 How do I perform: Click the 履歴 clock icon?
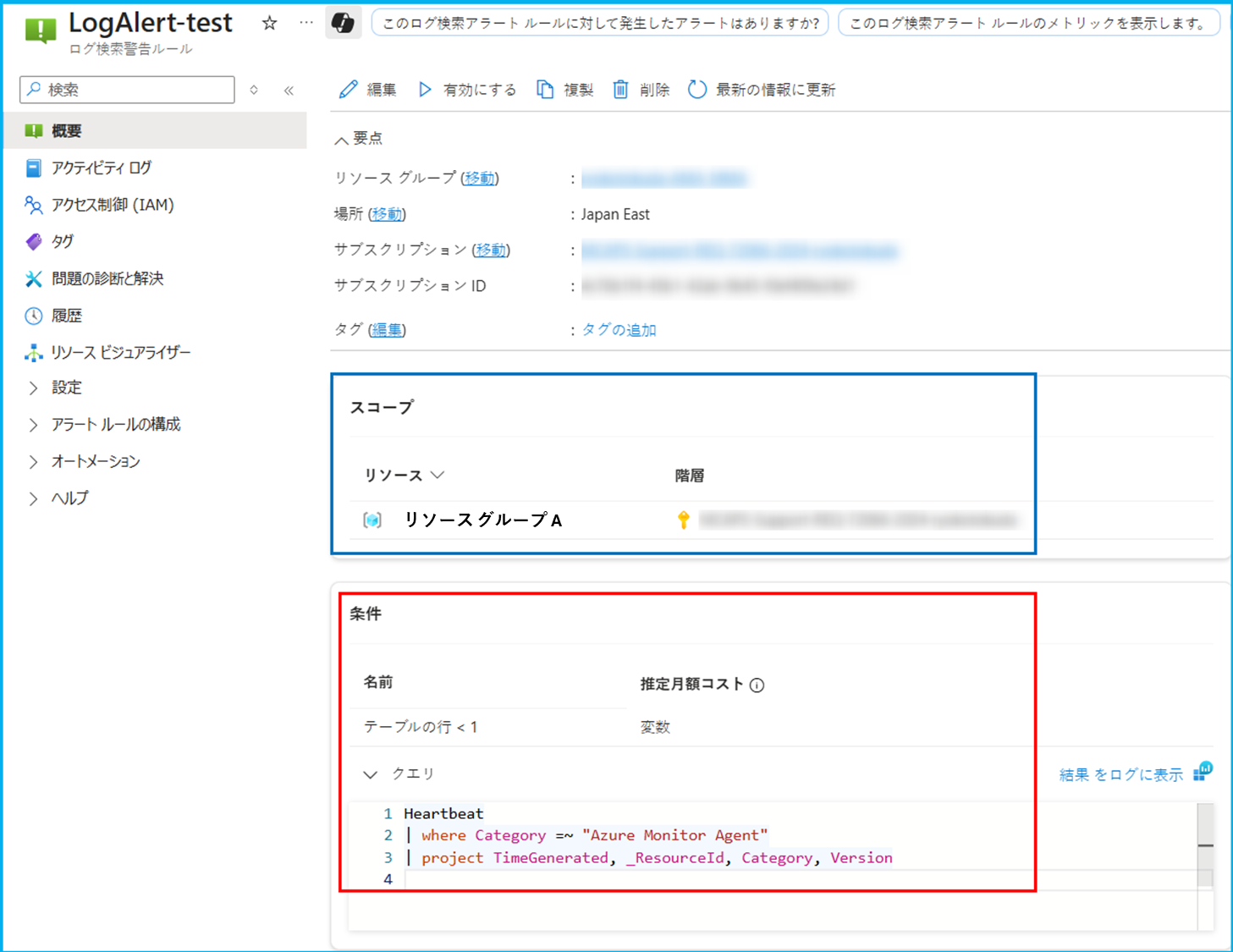coord(34,316)
